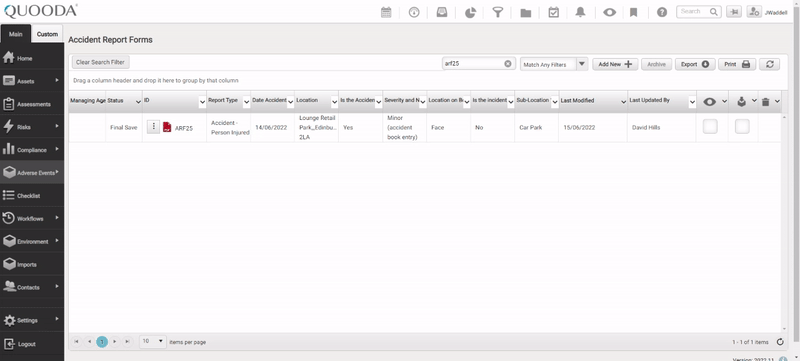Viewport: 800px width, 361px height.
Task: Expand the Risks sidebar menu
Action: [32, 127]
